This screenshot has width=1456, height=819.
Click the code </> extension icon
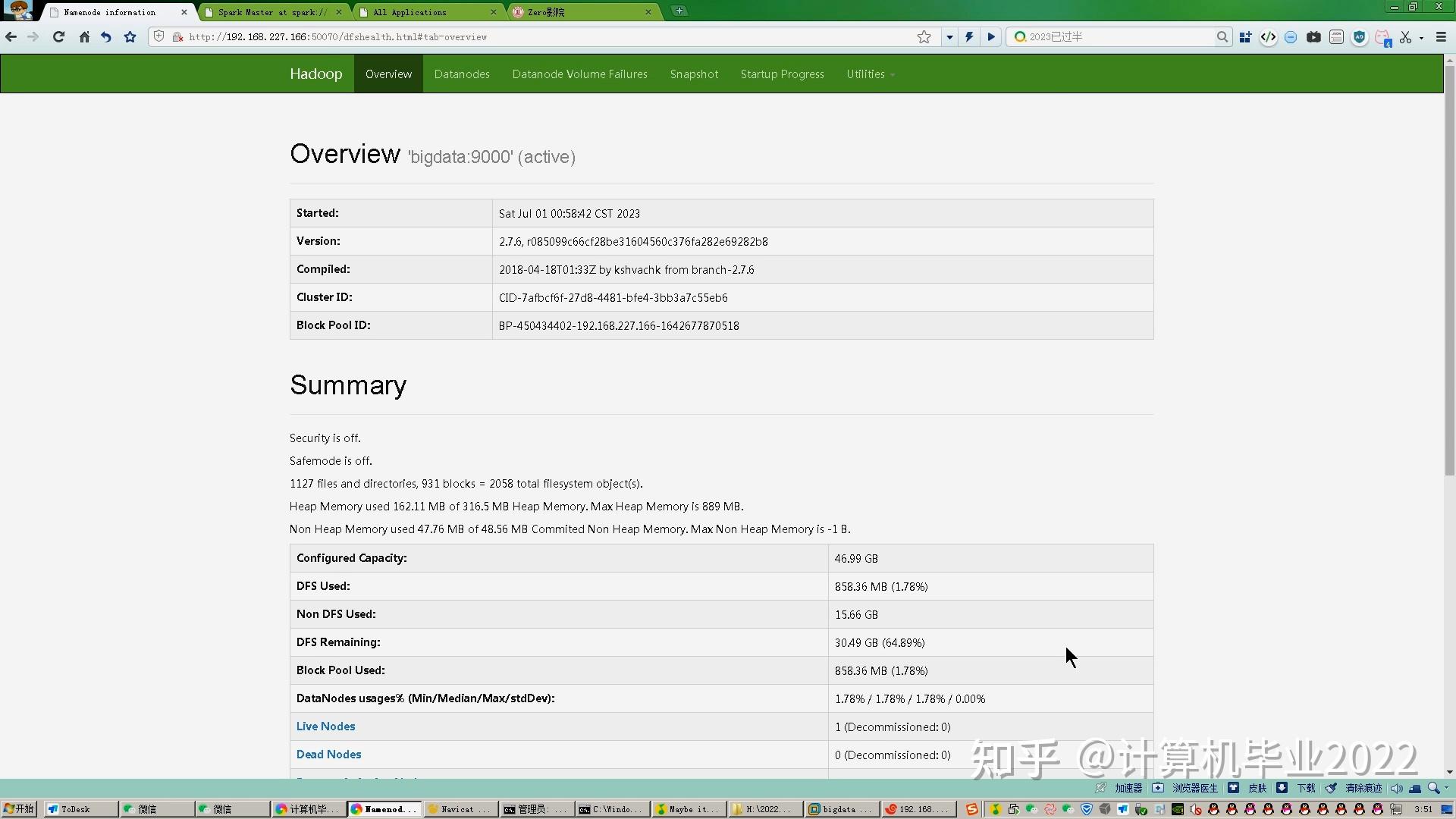tap(1268, 37)
